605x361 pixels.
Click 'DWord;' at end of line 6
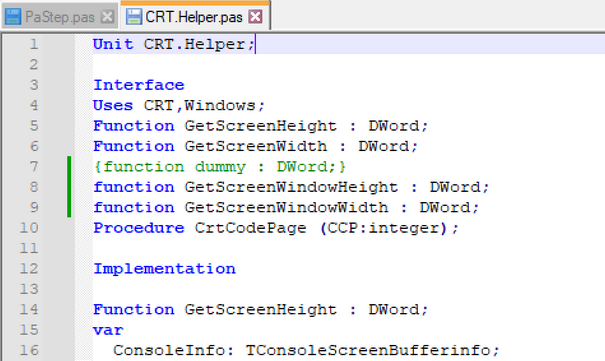[x=388, y=147]
